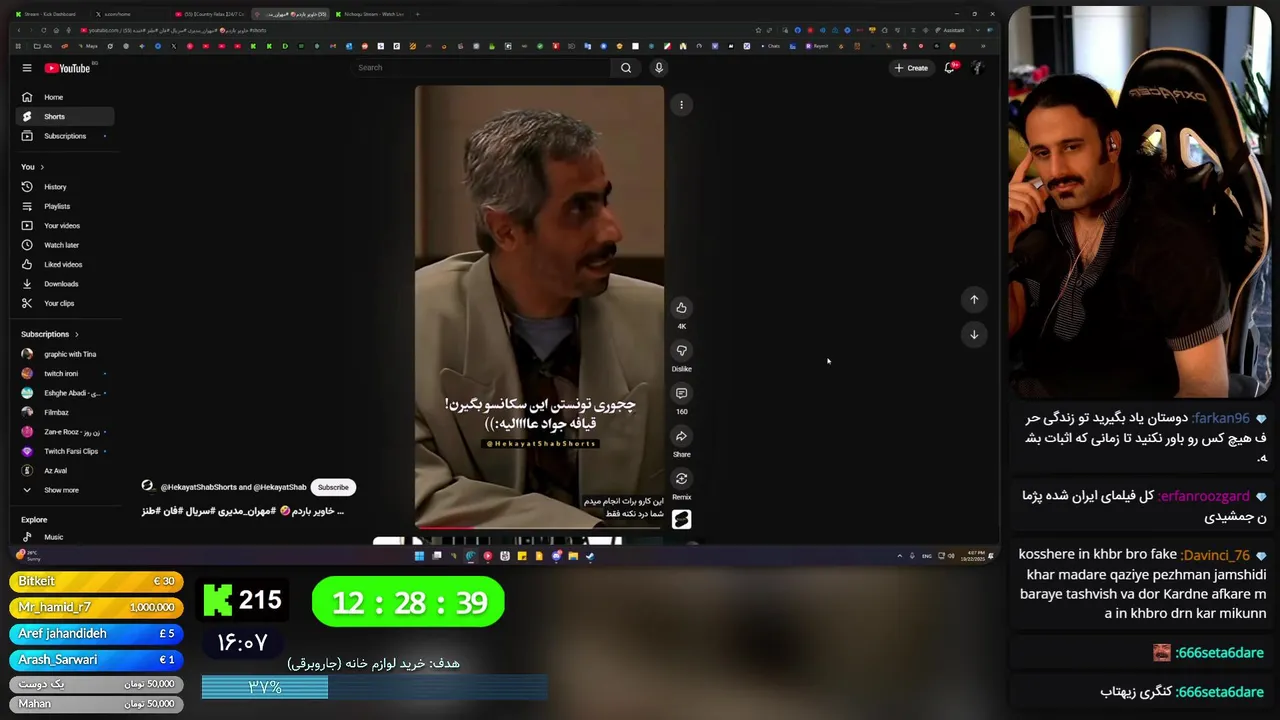
Task: Open Your clips in sidebar
Action: [65, 303]
